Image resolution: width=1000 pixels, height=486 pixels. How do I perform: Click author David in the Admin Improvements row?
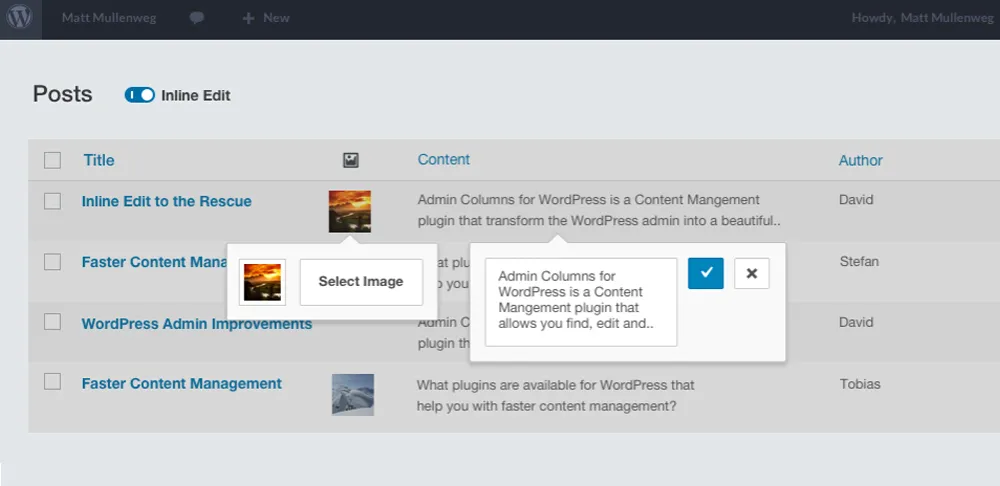coord(857,322)
